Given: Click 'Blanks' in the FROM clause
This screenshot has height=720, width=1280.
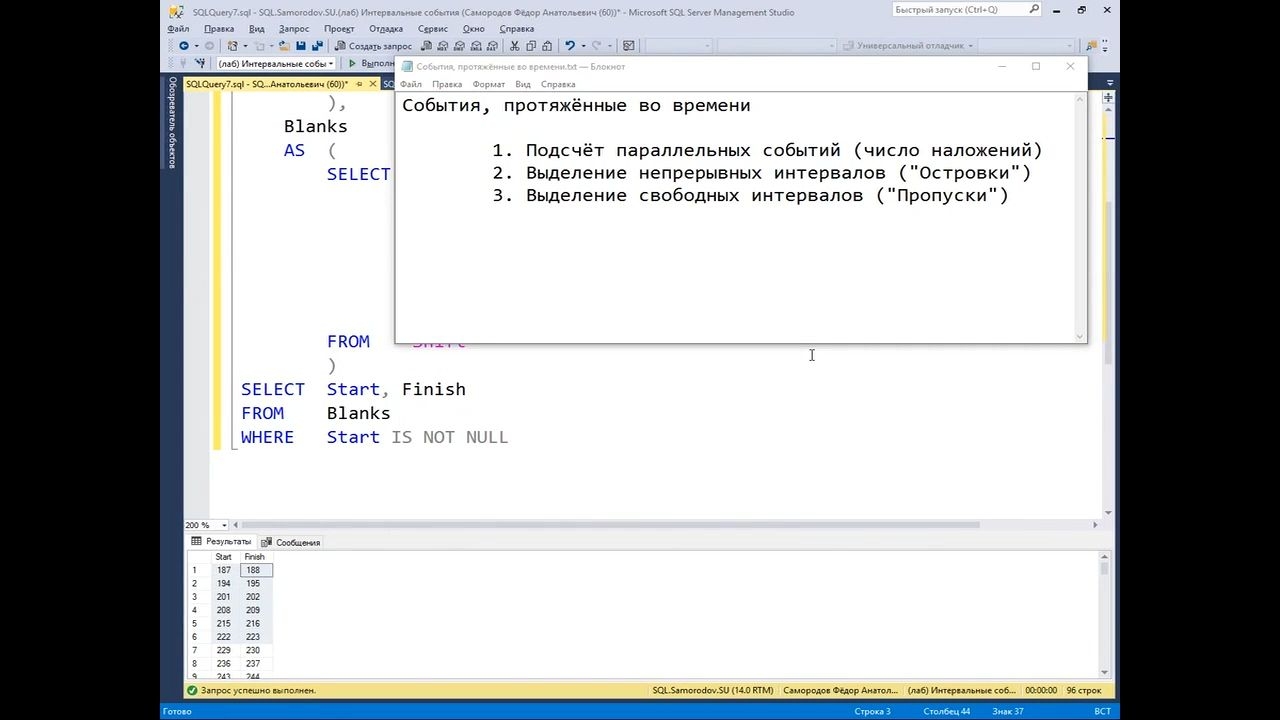Looking at the screenshot, I should tap(358, 413).
